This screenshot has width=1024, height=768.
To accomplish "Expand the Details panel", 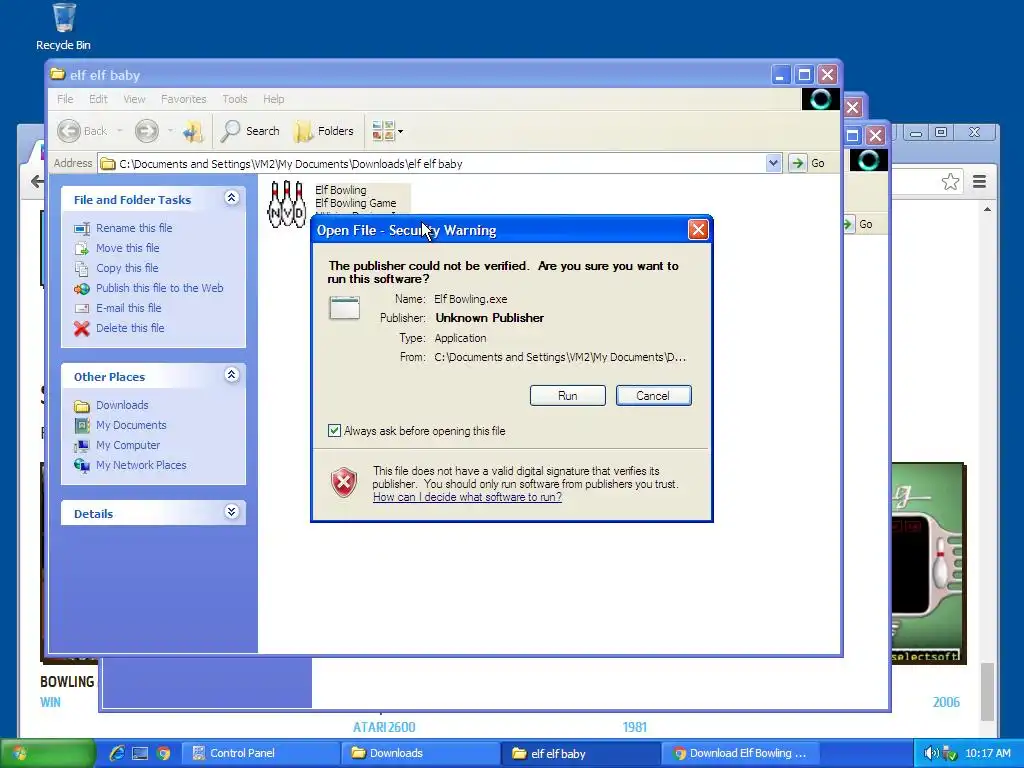I will pyautogui.click(x=231, y=512).
